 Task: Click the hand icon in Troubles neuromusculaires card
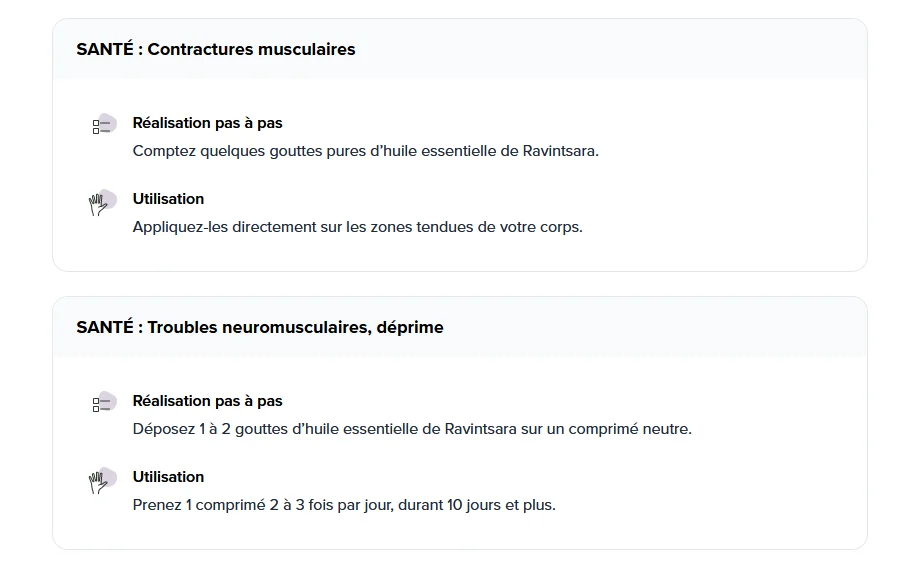click(x=103, y=480)
